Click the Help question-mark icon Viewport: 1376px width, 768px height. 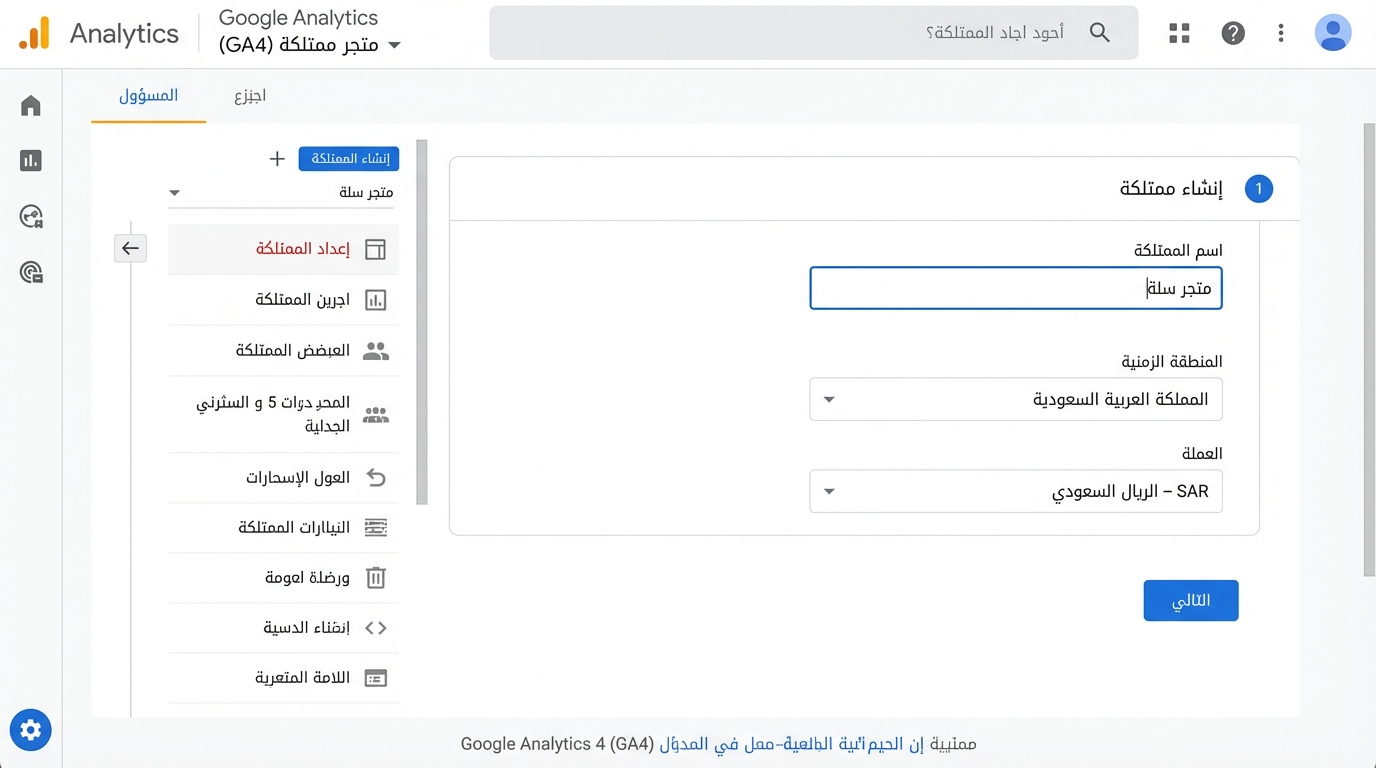tap(1233, 33)
